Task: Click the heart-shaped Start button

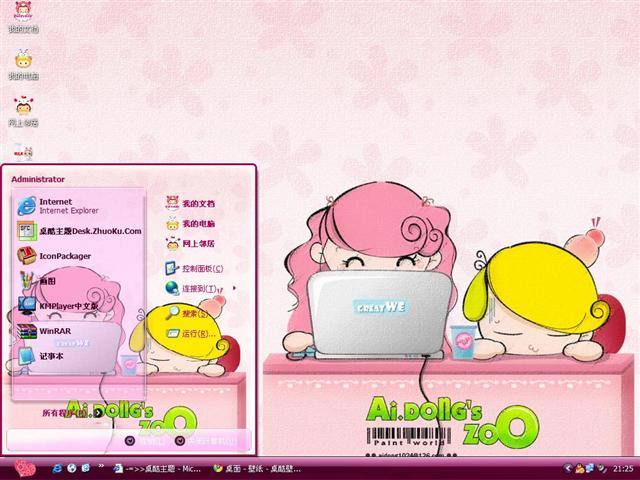Action: (24, 468)
